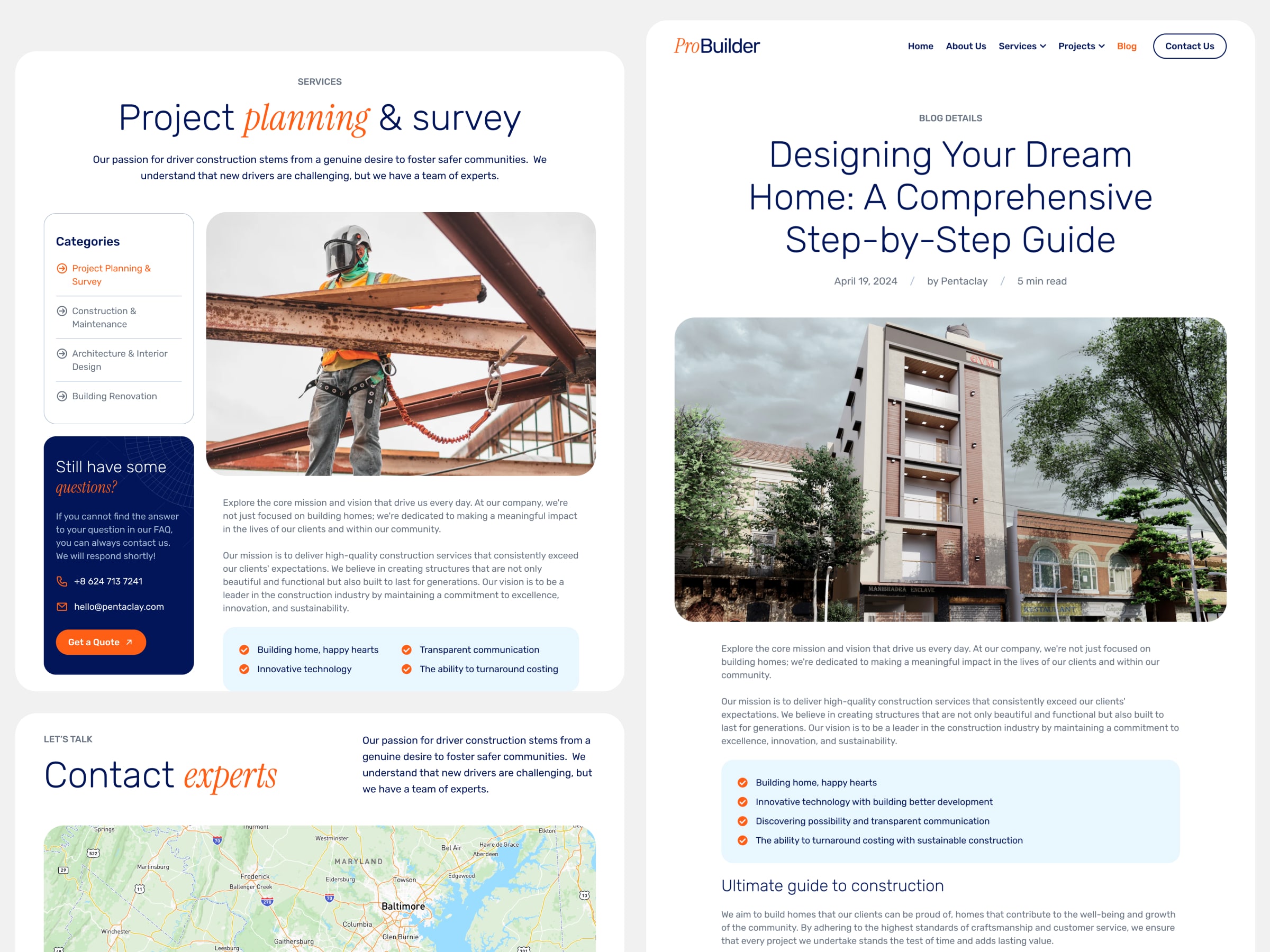Click the Building Renovation category icon
The height and width of the screenshot is (952, 1270).
pos(60,396)
